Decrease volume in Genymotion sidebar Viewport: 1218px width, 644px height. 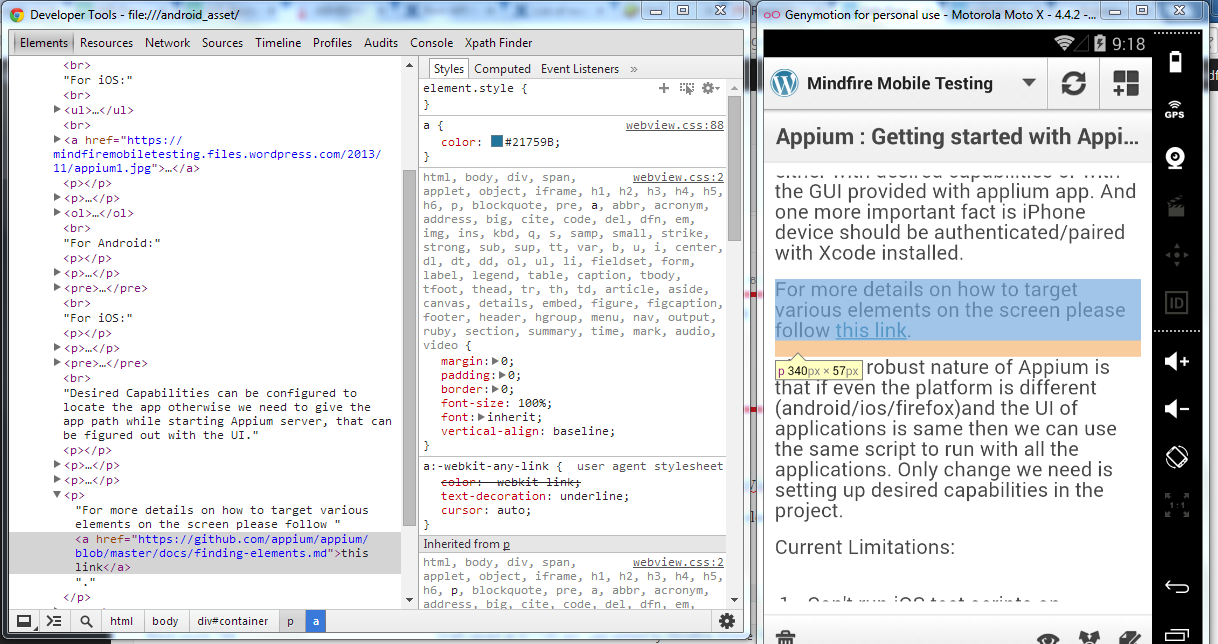[1176, 409]
